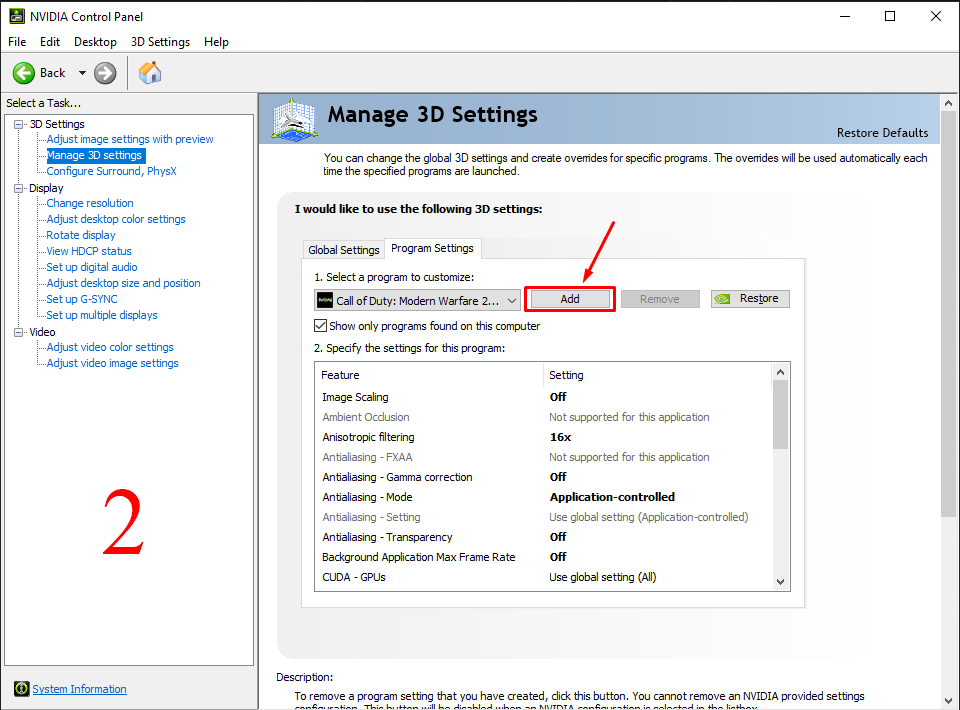
Task: Click the Setting column header
Action: [658, 375]
